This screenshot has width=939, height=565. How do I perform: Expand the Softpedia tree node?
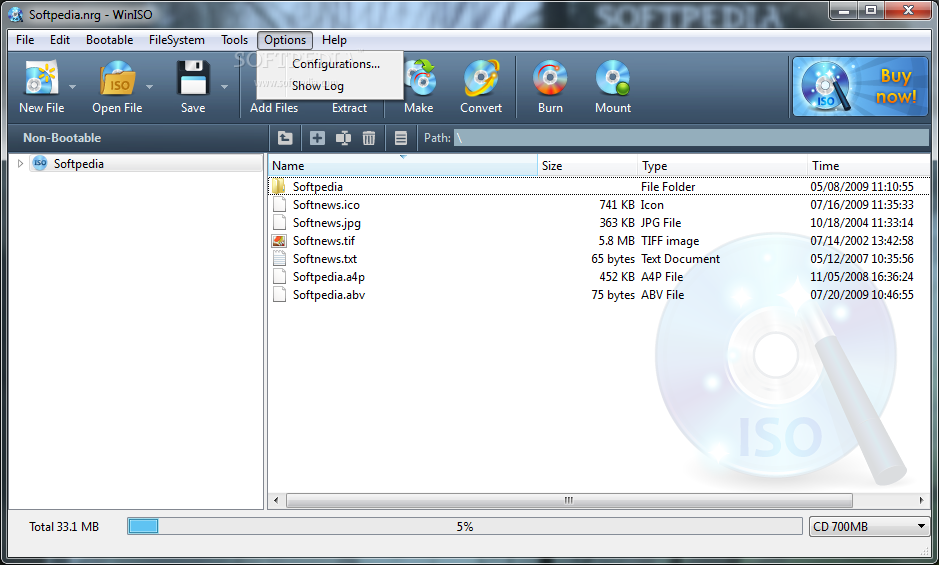tap(20, 163)
